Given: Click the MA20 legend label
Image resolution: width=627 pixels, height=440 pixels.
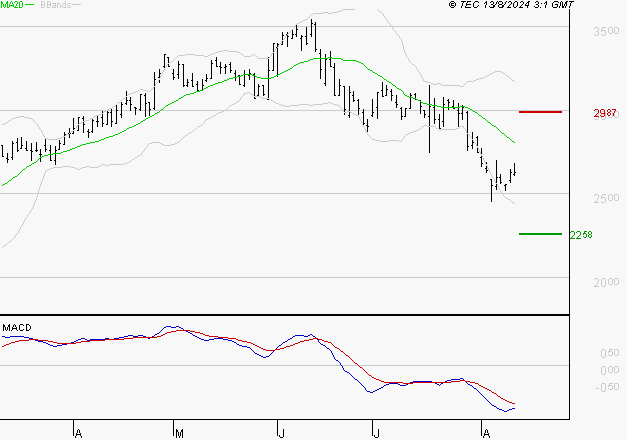Looking at the screenshot, I should pyautogui.click(x=12, y=4).
